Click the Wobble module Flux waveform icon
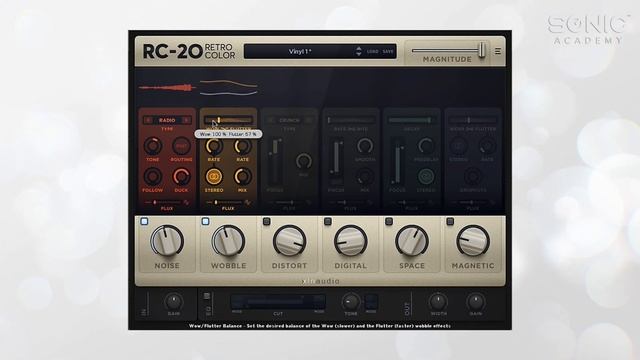This screenshot has width=640, height=360. (x=248, y=202)
